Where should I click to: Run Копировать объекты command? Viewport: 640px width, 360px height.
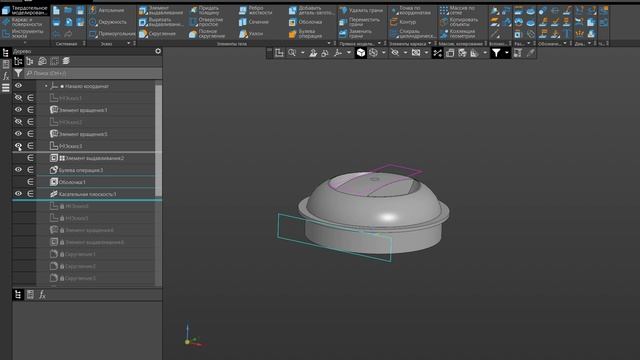tap(459, 22)
